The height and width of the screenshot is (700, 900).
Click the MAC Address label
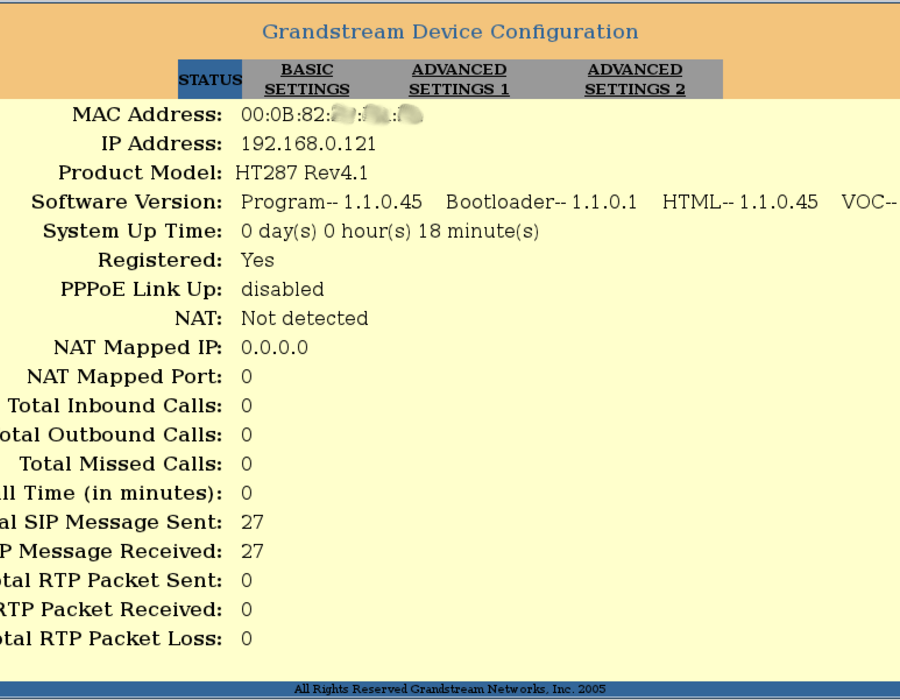pos(147,114)
